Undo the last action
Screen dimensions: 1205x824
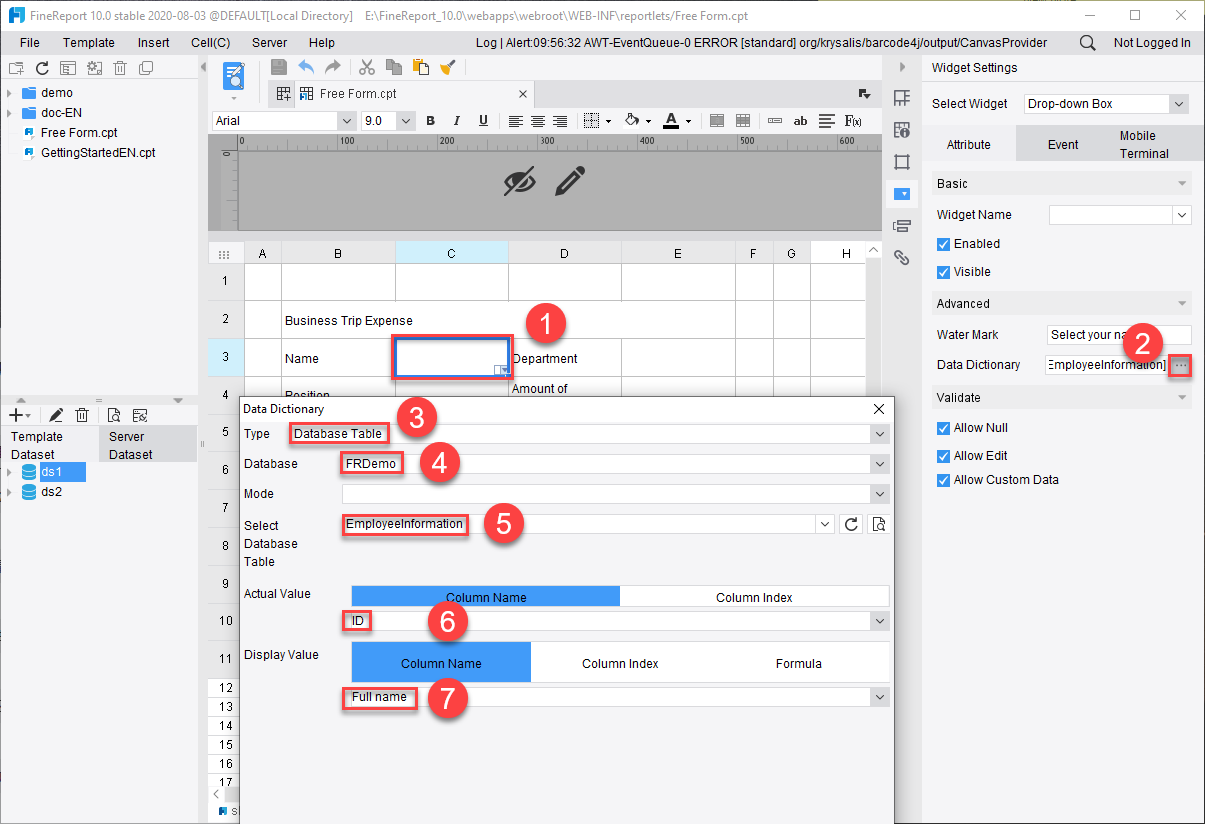[306, 67]
